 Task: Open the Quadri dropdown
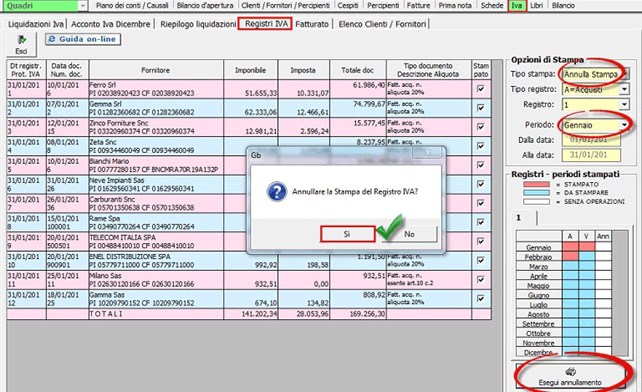coord(83,6)
